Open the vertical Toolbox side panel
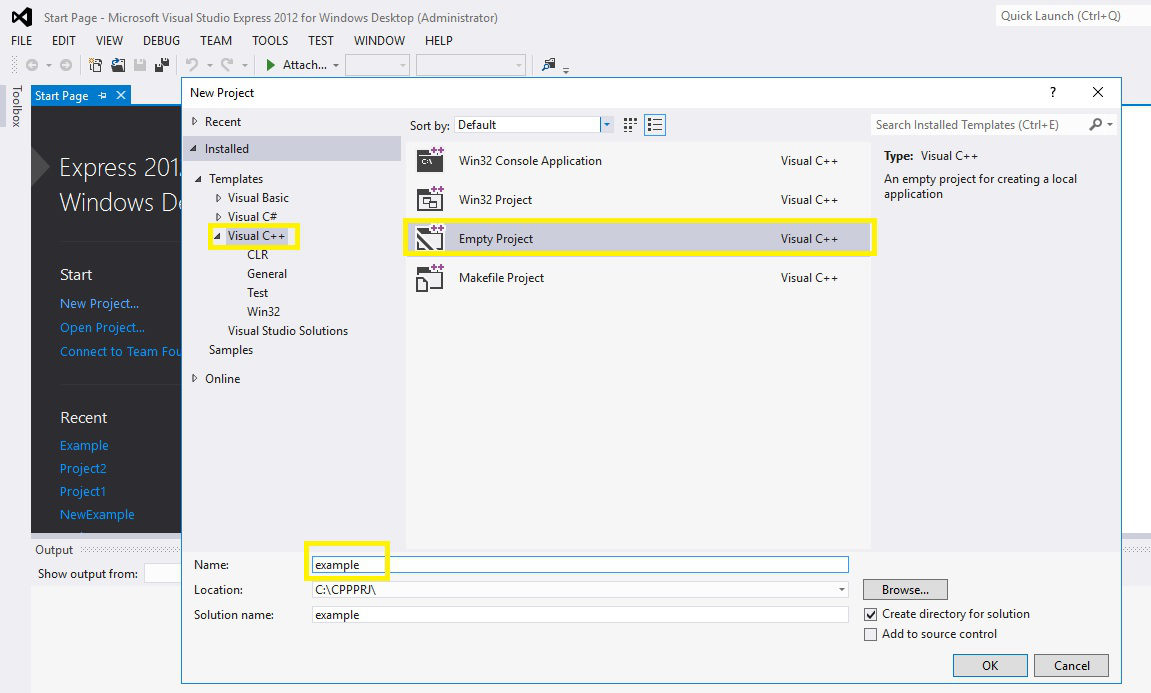Viewport: 1151px width, 693px height. pyautogui.click(x=16, y=106)
